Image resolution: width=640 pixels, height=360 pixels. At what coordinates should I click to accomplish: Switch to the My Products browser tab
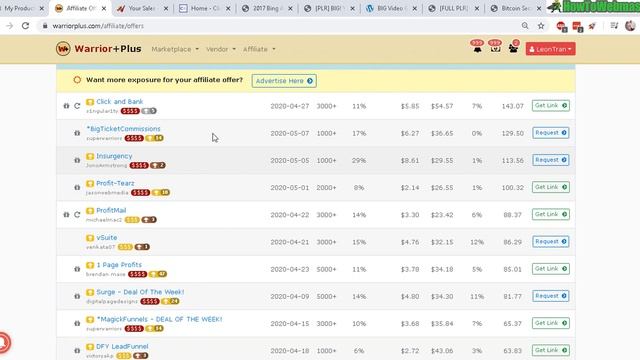[22, 8]
